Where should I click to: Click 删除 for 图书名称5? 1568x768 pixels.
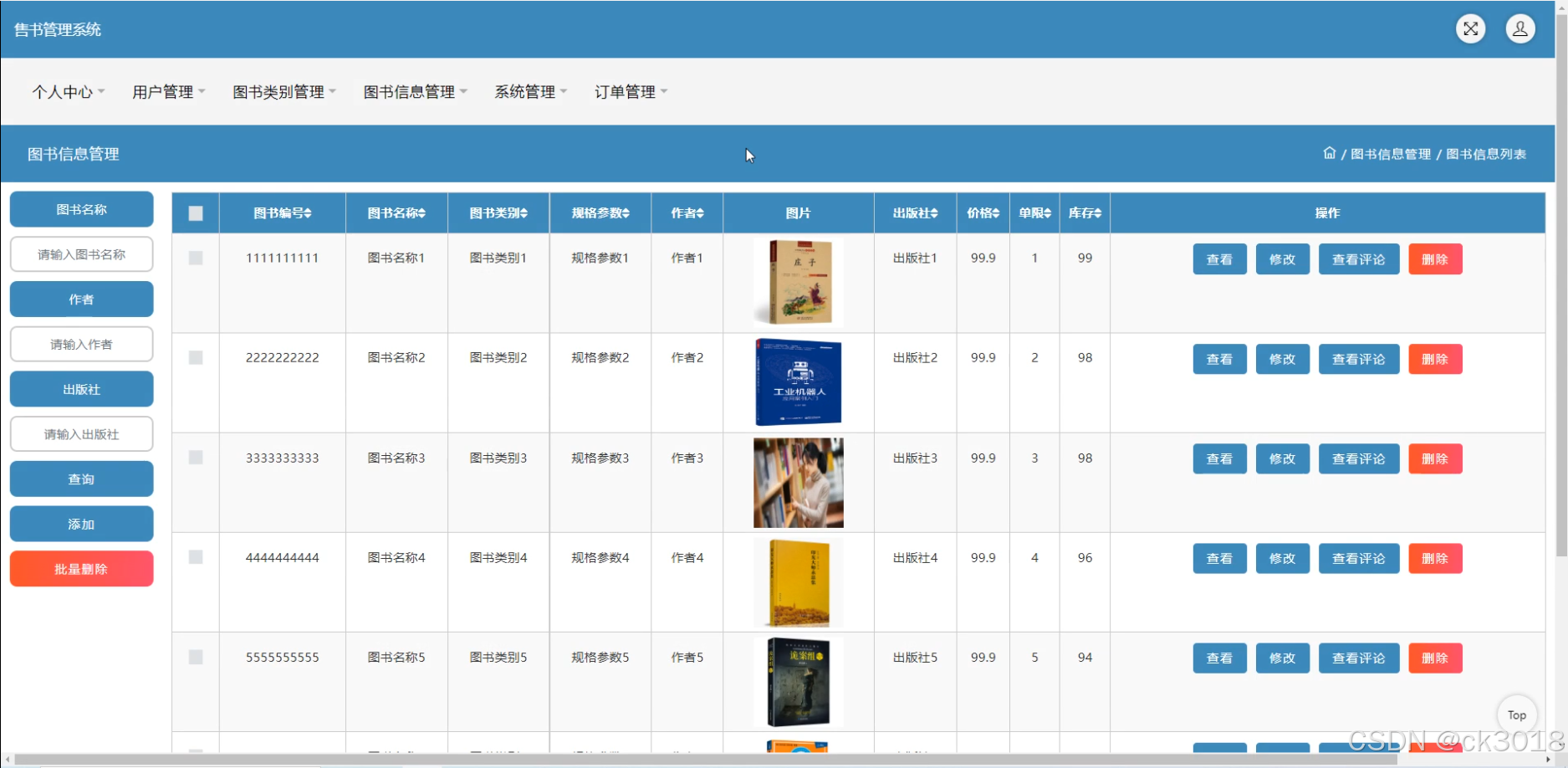point(1435,658)
